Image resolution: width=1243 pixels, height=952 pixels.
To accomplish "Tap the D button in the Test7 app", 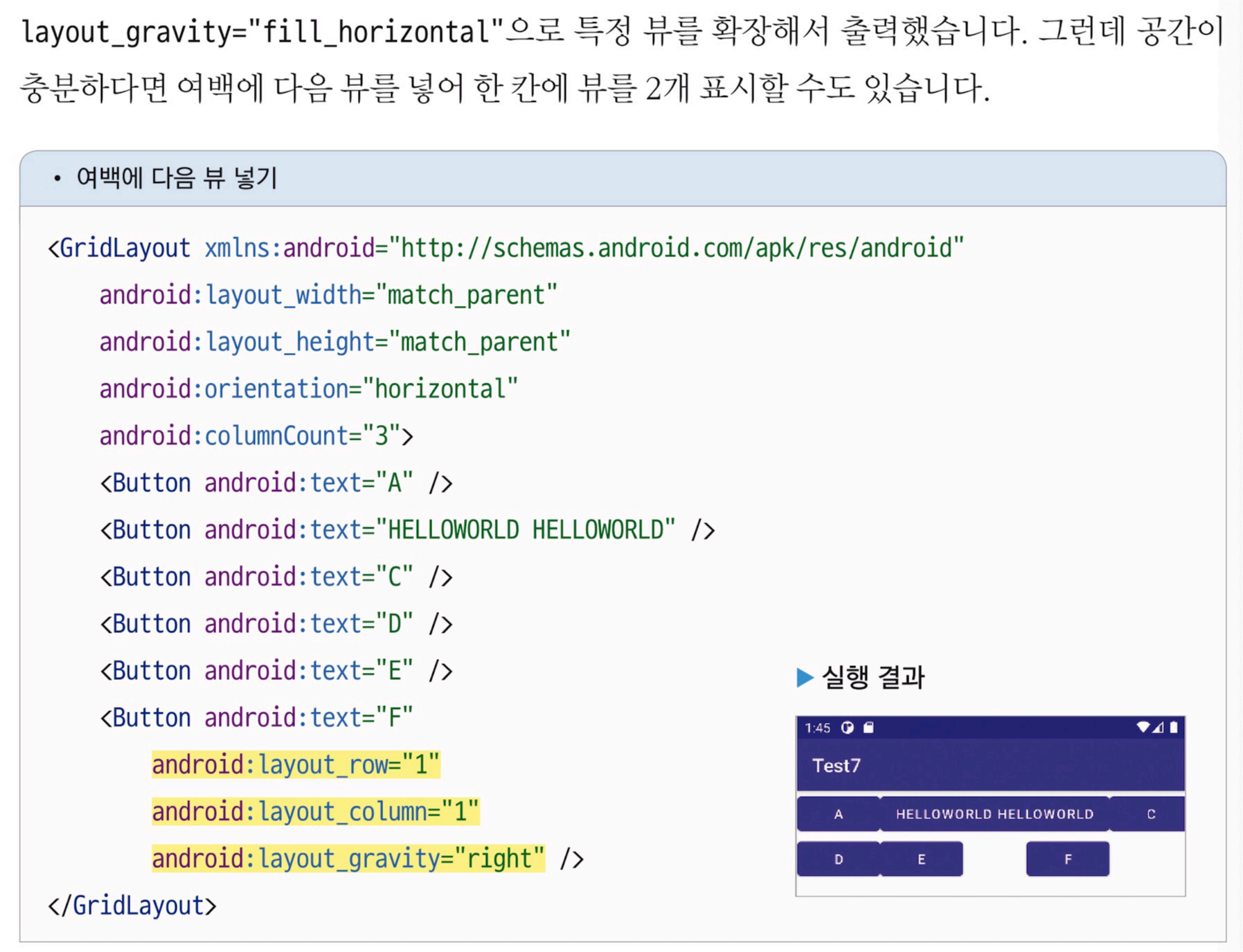I will 839,859.
